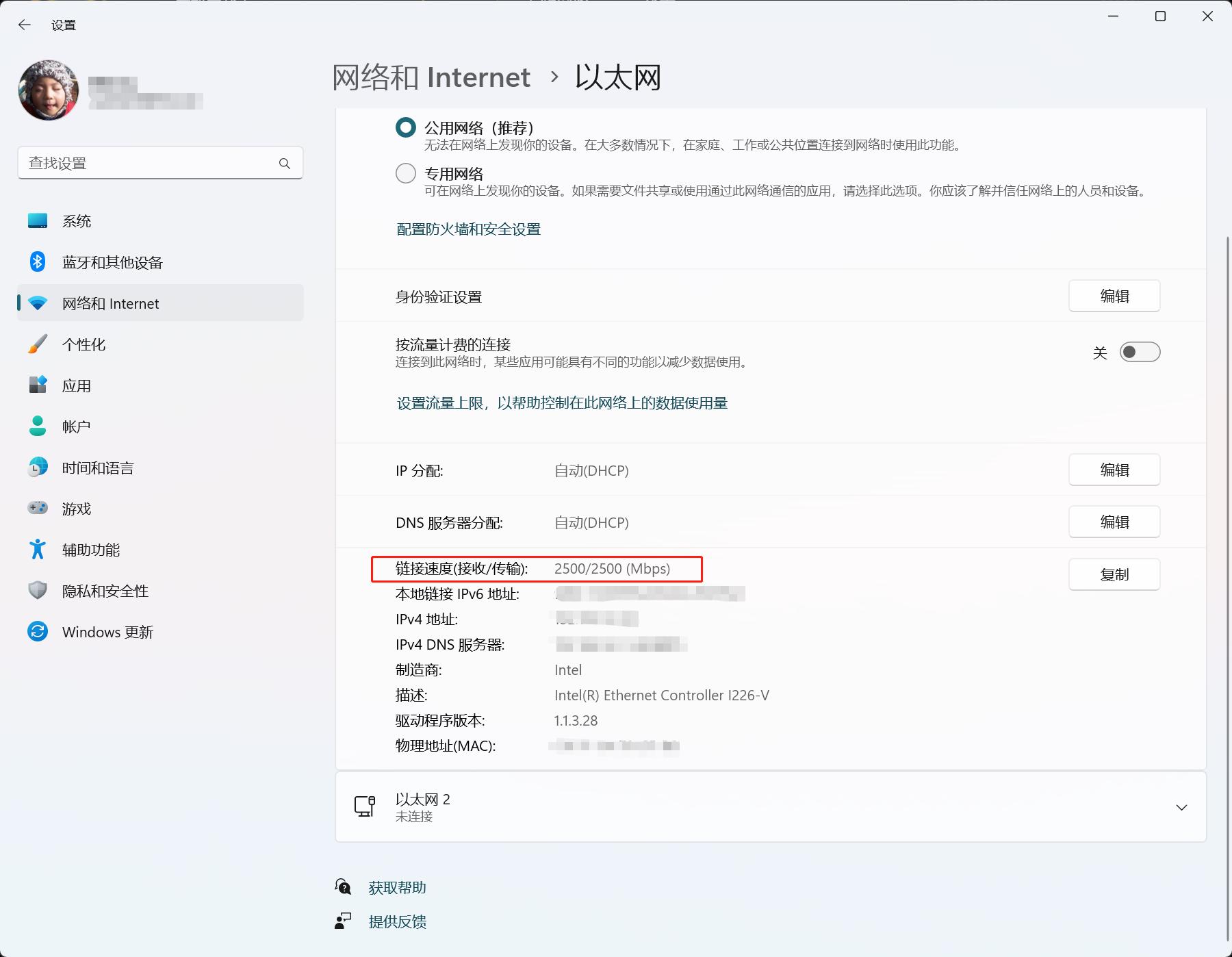
Task: Click the 编辑 button for IP 分配
Action: coord(1114,470)
